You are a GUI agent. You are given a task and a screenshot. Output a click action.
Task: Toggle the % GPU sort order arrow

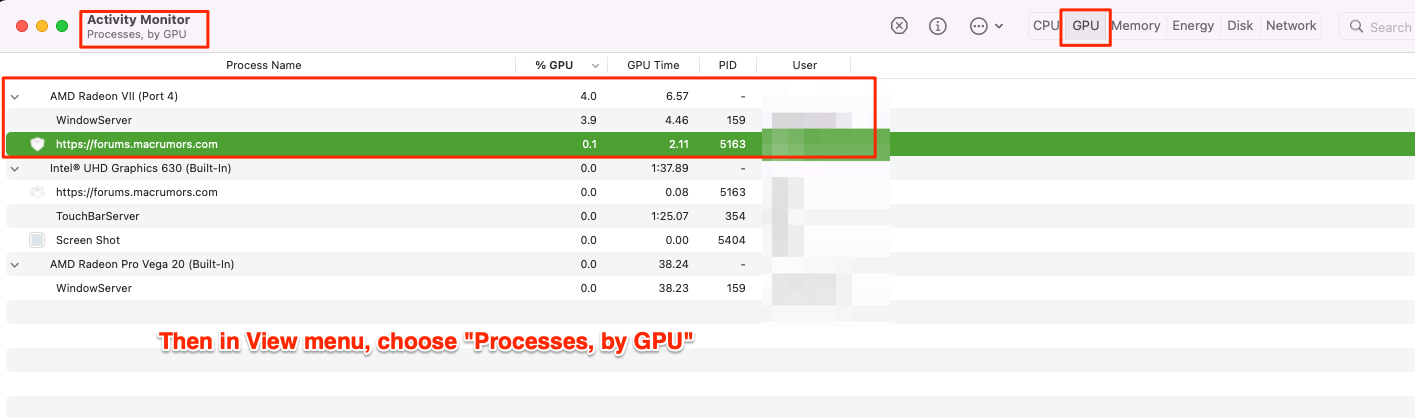(596, 66)
